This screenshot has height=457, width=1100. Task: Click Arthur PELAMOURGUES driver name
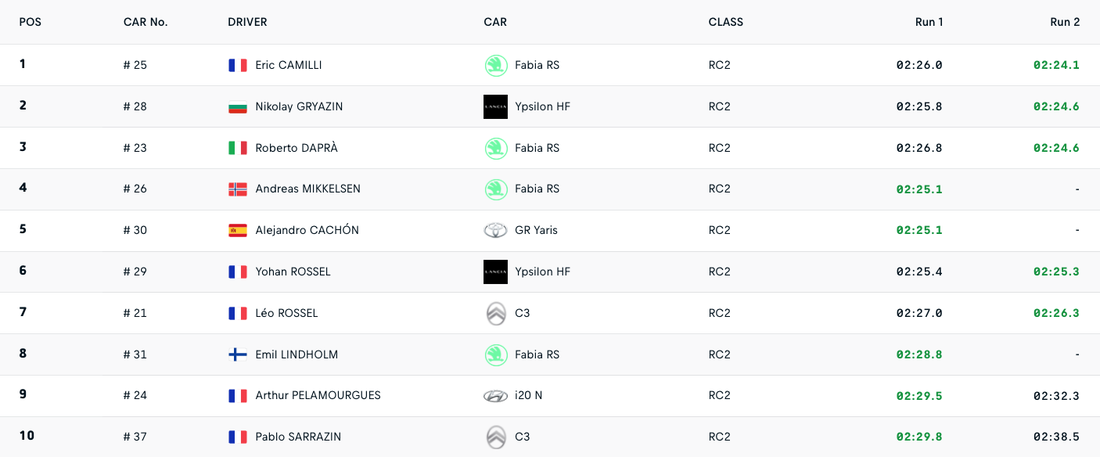317,395
